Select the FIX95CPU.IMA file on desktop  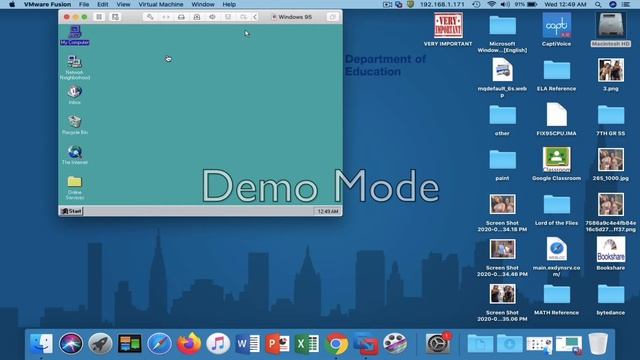coord(556,119)
